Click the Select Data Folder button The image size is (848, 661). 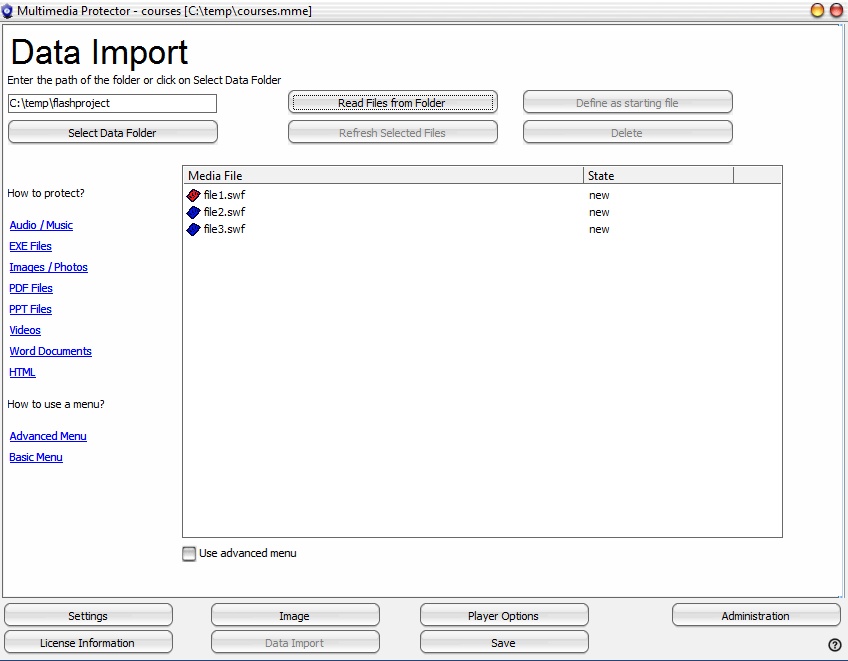(112, 133)
